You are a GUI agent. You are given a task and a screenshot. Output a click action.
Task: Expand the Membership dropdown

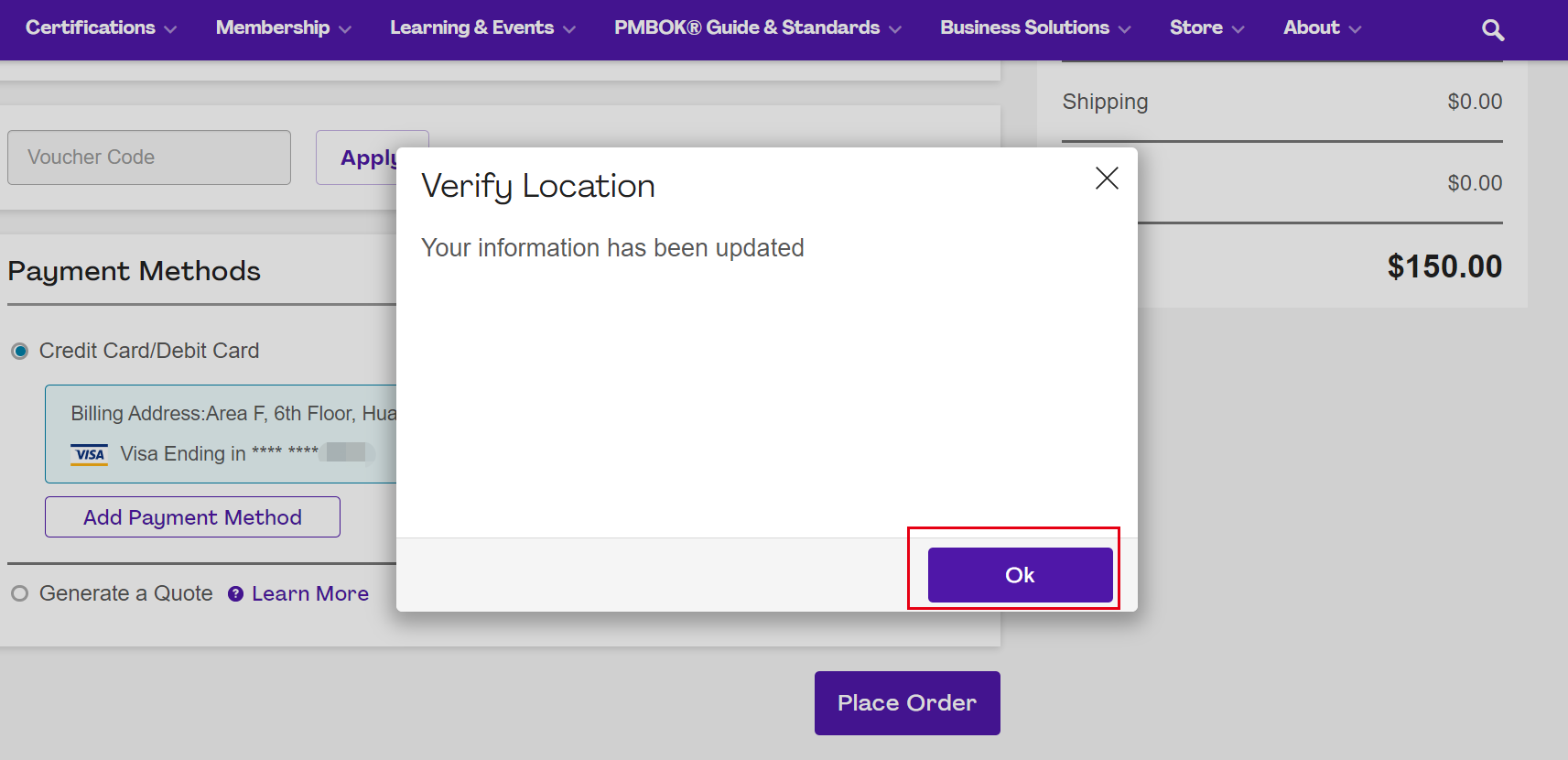[x=283, y=28]
